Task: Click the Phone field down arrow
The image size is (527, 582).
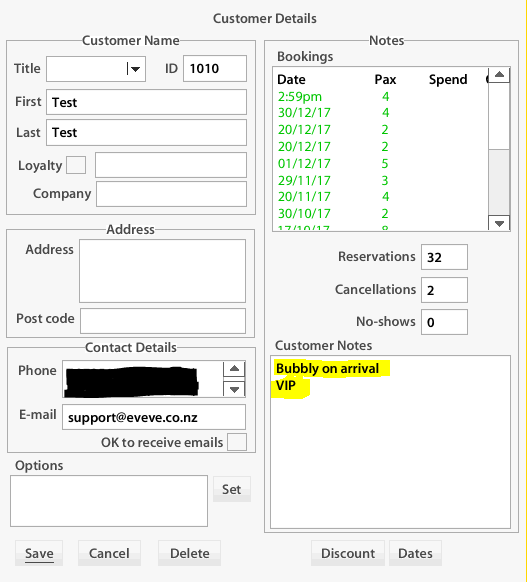Action: (x=234, y=389)
